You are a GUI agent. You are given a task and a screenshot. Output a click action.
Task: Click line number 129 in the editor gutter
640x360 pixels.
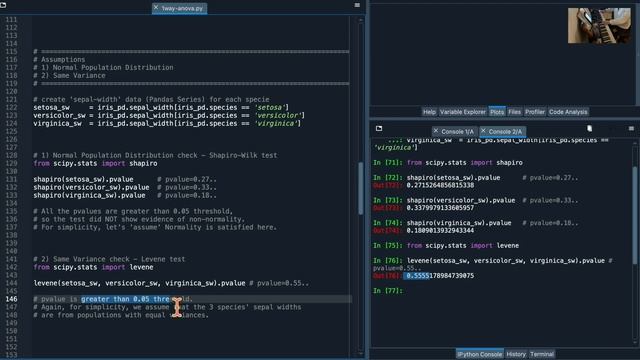click(11, 163)
